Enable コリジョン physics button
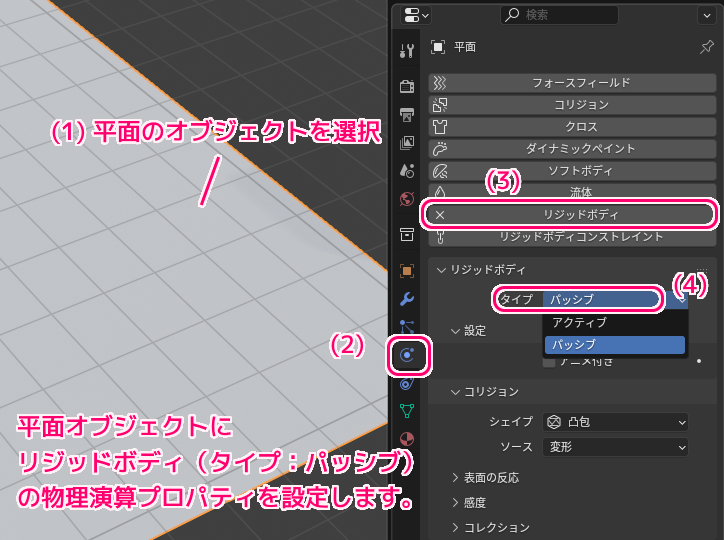Screen dimensions: 724x540 [572, 105]
